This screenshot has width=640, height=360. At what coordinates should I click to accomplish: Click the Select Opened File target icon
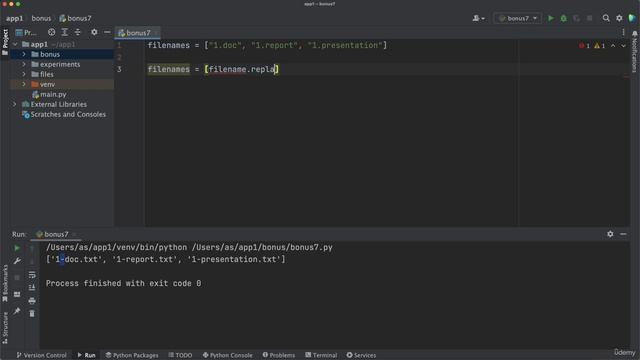(51, 32)
